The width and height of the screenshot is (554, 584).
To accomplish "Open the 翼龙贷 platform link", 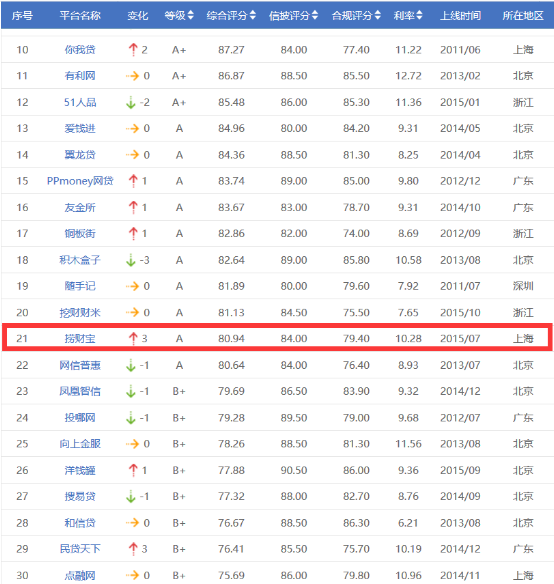I will 80,155.
